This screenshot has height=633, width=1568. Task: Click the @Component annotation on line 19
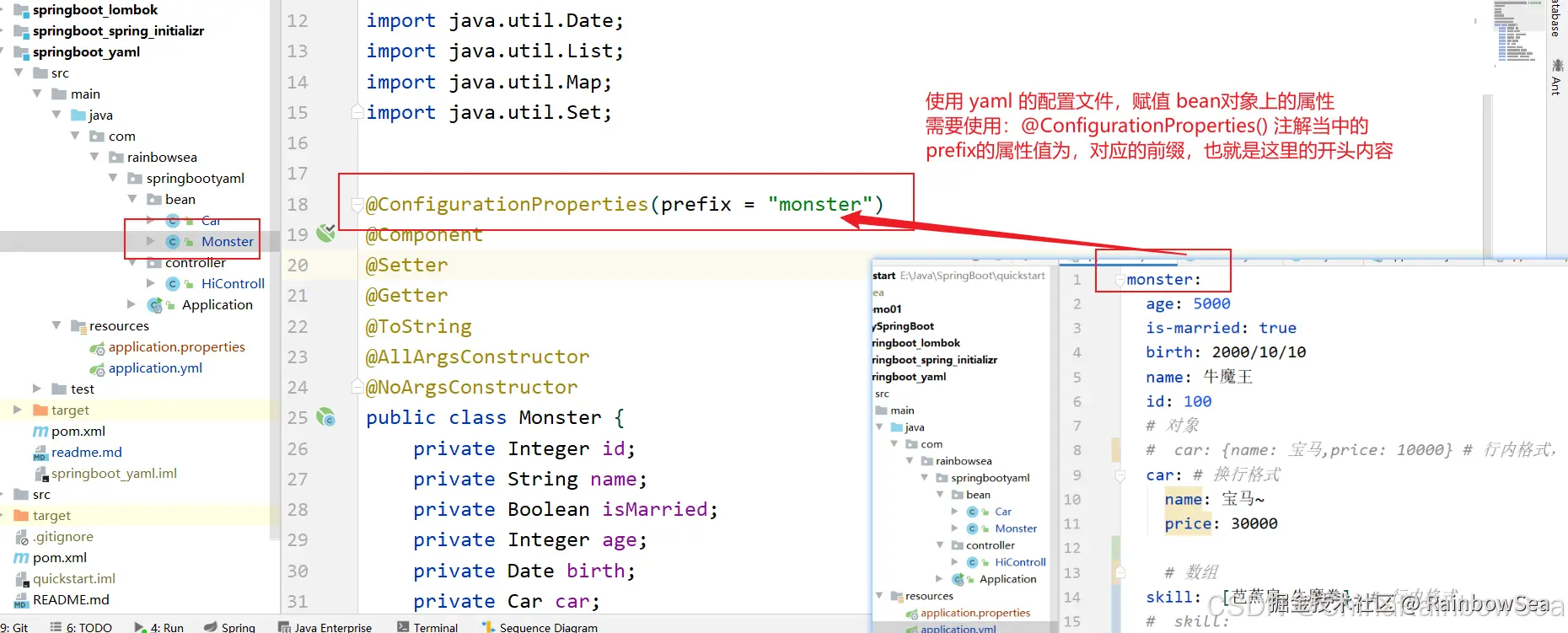click(x=424, y=234)
